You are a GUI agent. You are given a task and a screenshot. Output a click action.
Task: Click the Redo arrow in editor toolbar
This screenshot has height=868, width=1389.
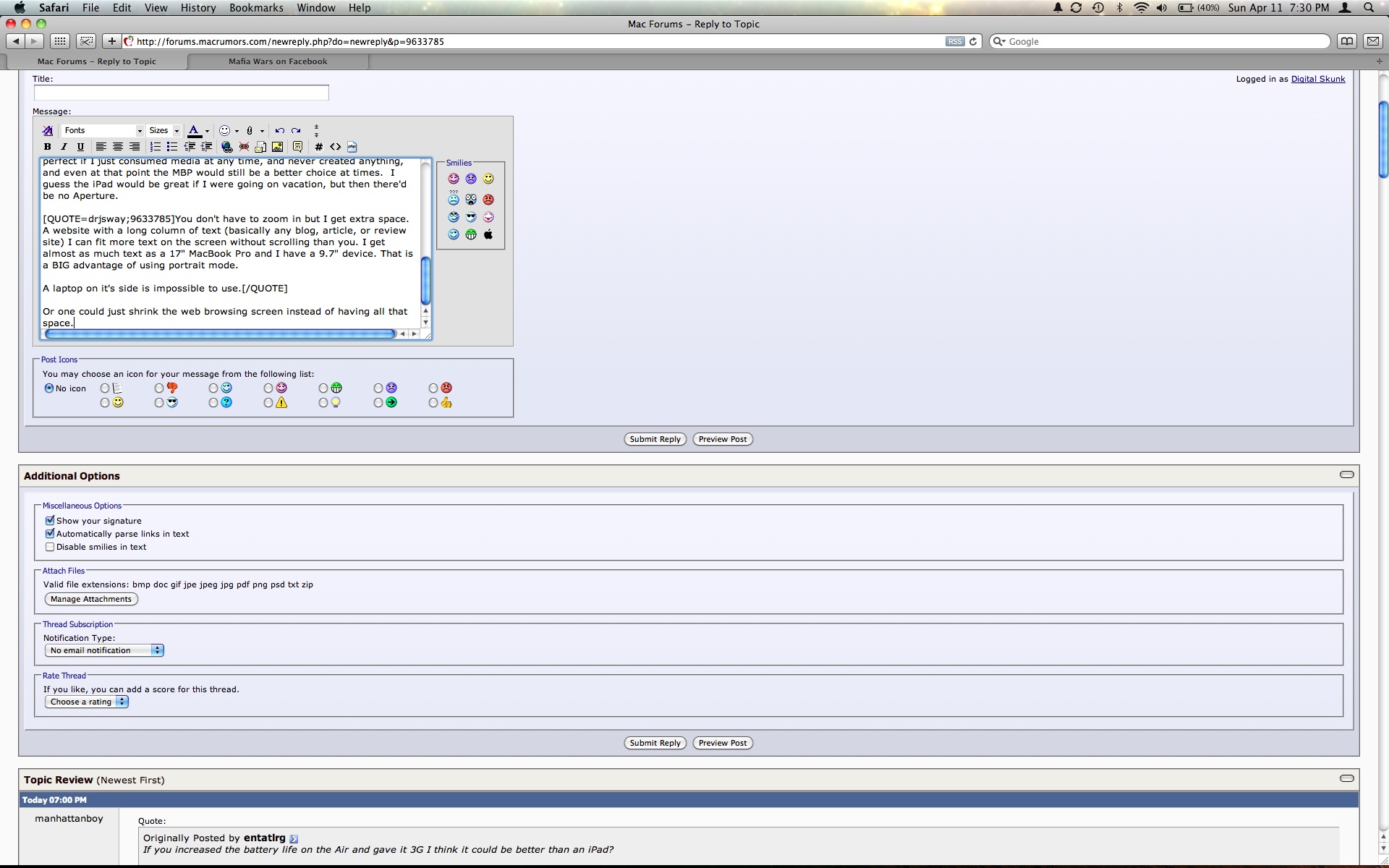(296, 131)
